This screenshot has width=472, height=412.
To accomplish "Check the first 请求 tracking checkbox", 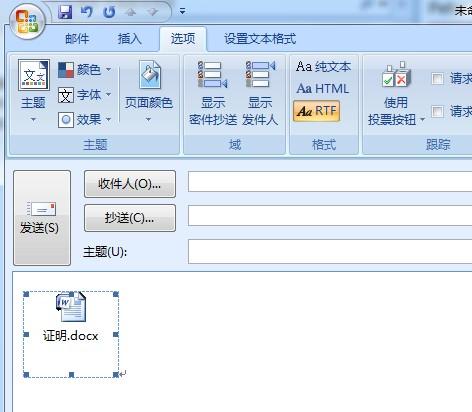I will (x=437, y=79).
